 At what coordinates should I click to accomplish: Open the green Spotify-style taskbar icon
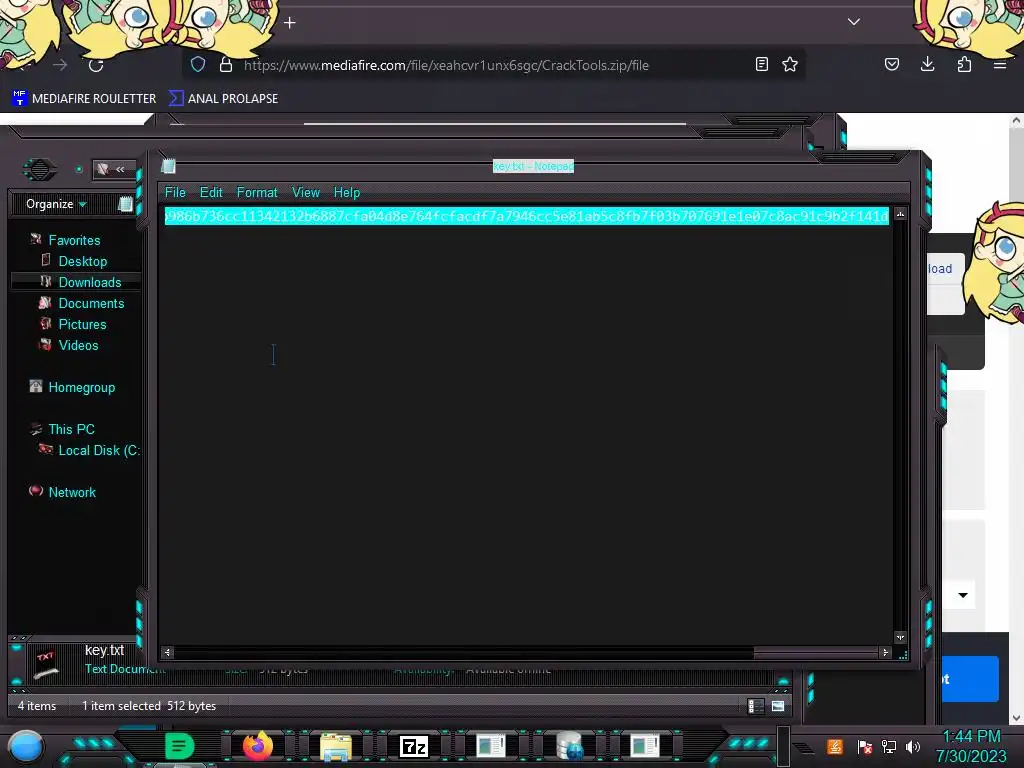(179, 746)
